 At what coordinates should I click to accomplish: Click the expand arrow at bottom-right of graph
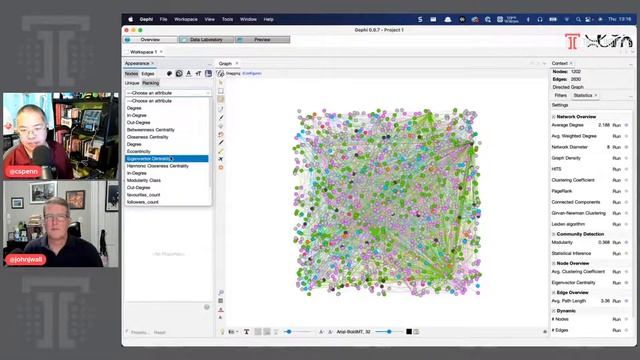[x=545, y=332]
